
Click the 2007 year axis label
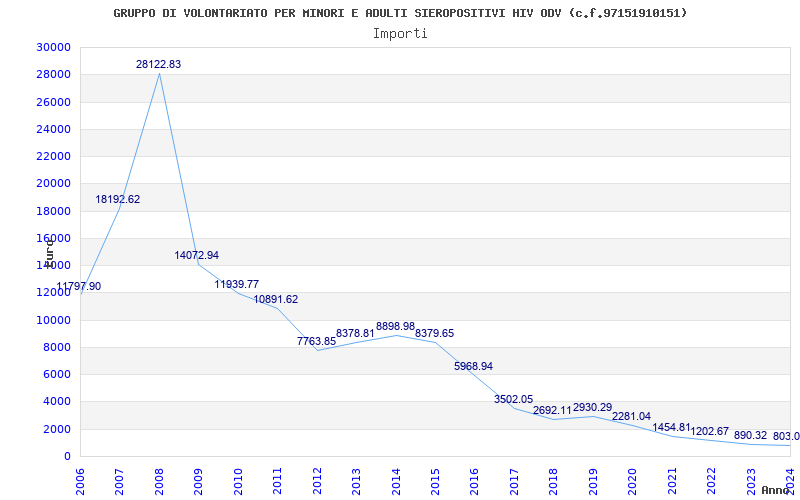pyautogui.click(x=119, y=481)
